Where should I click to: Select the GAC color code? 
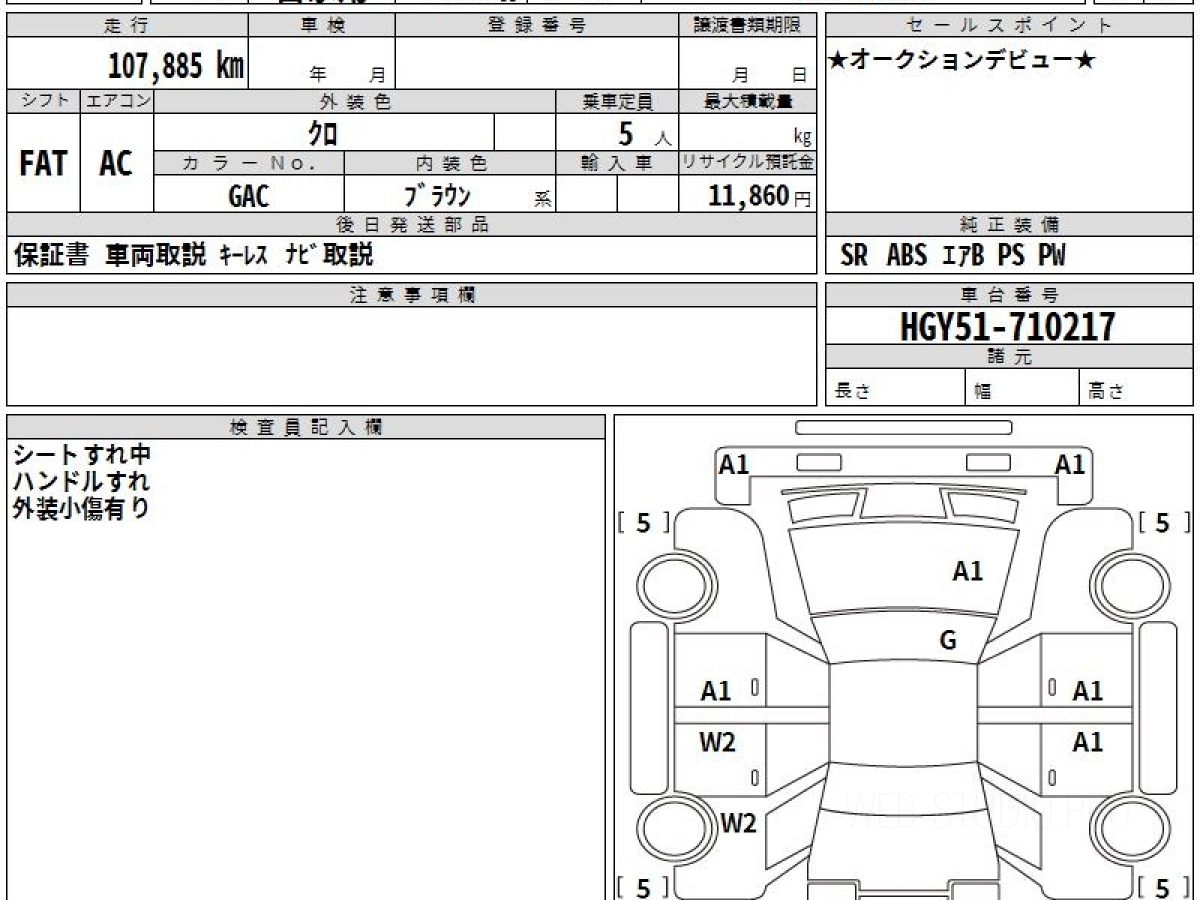(248, 195)
